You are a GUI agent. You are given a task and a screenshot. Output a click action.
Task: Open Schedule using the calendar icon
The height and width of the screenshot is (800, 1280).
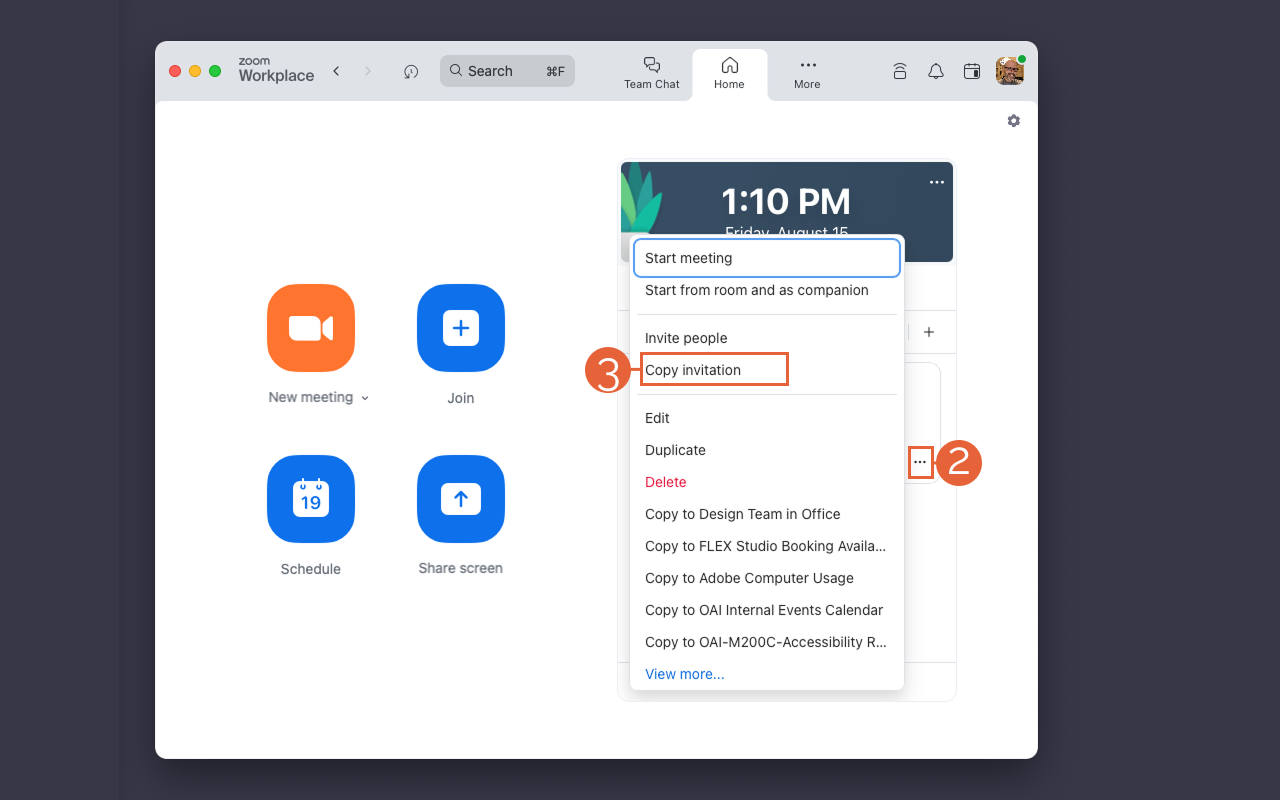(310, 499)
